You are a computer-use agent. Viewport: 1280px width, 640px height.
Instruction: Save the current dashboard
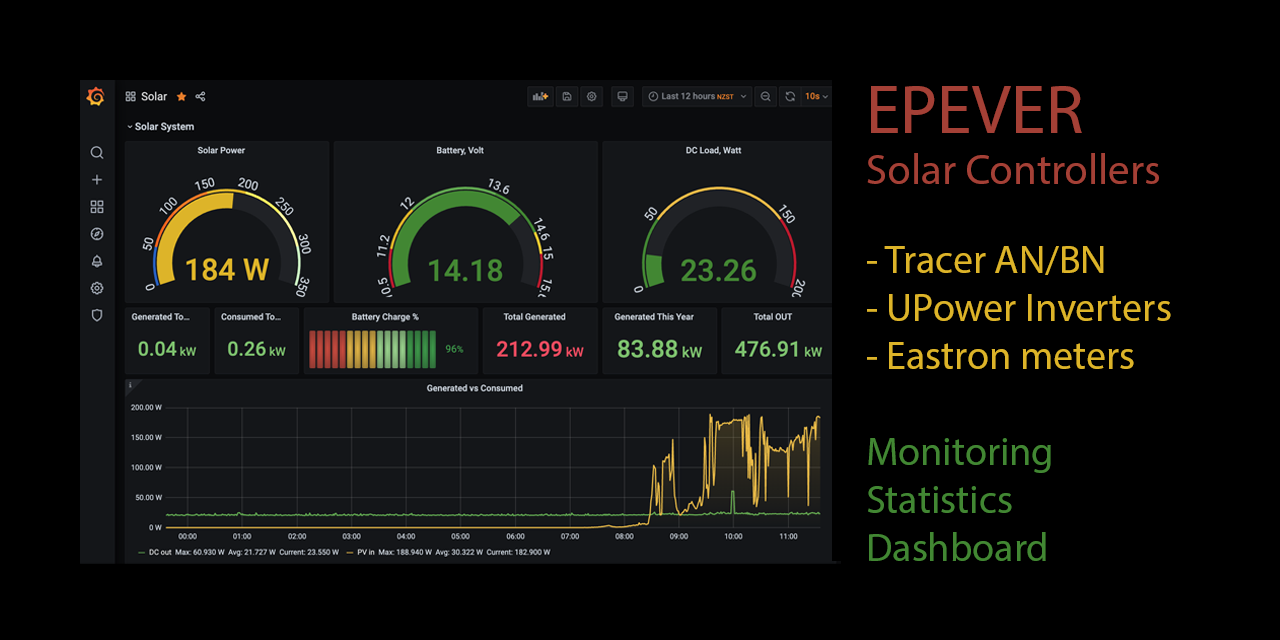click(x=567, y=96)
